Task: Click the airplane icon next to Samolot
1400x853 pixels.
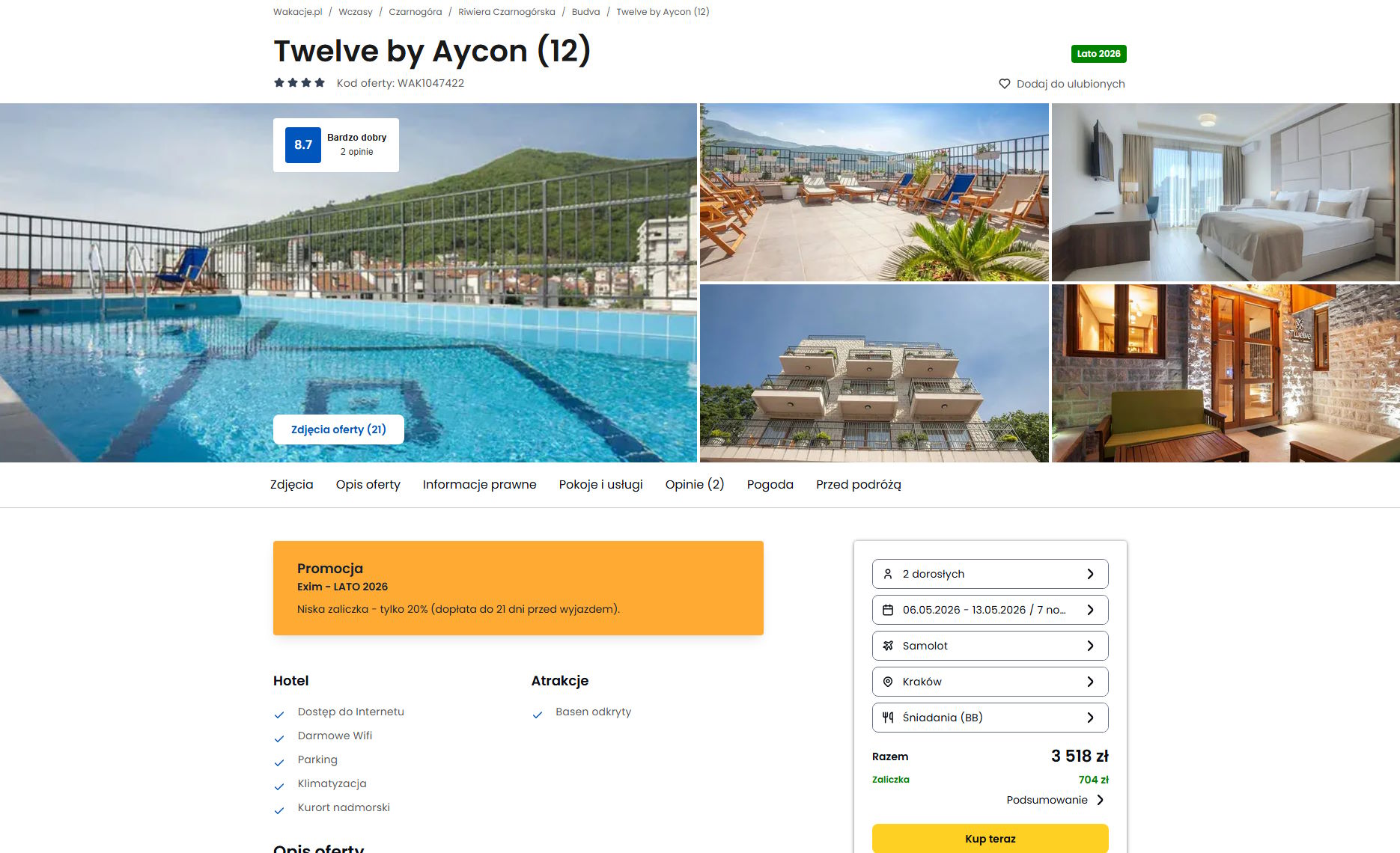Action: 888,646
